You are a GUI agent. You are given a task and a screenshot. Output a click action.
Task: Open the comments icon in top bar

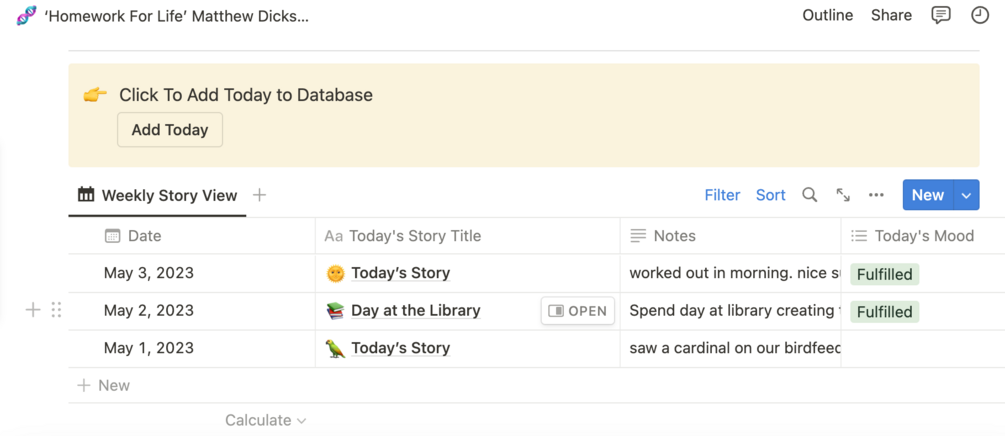point(940,15)
